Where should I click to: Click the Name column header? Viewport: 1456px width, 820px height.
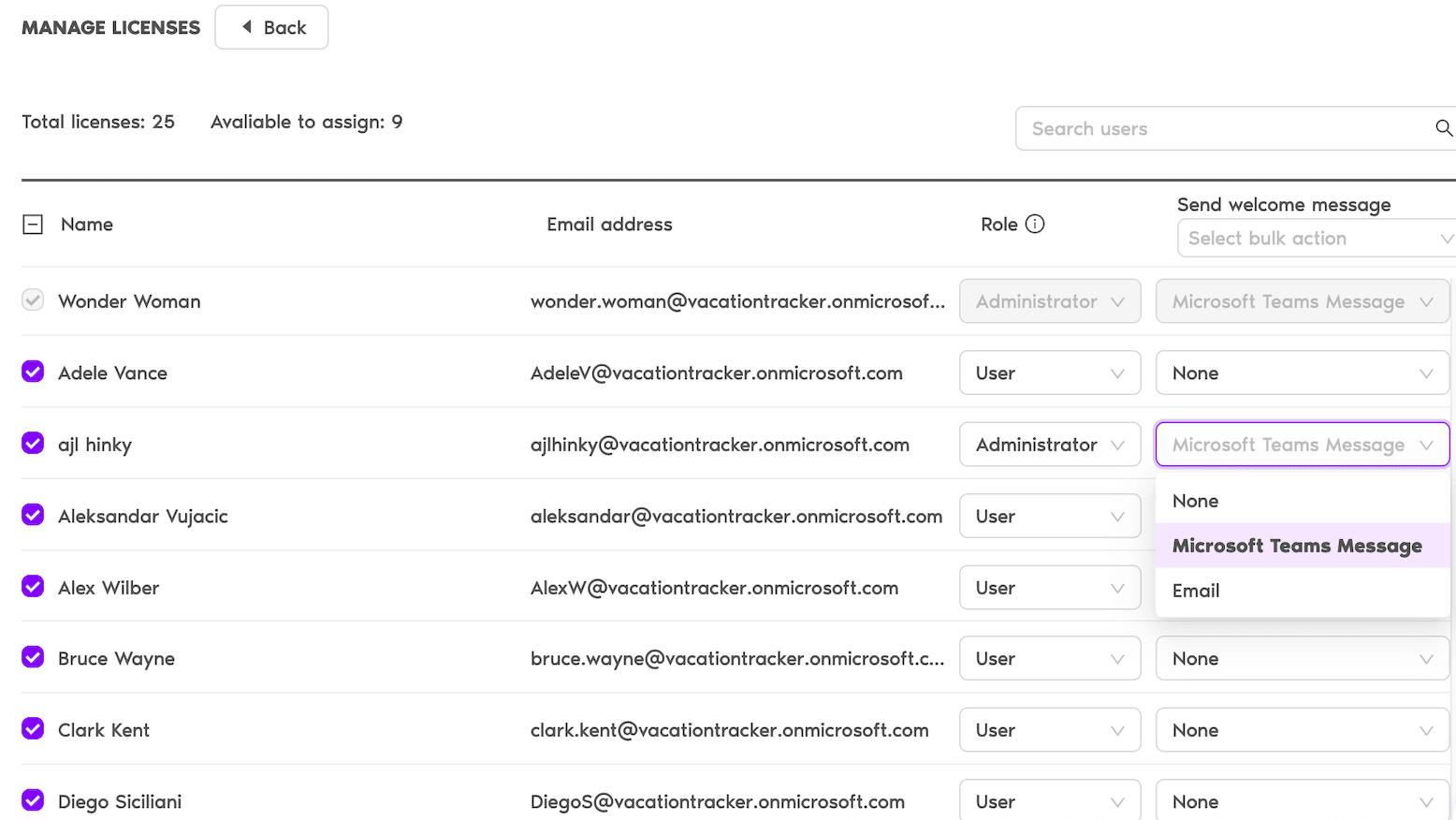[87, 225]
